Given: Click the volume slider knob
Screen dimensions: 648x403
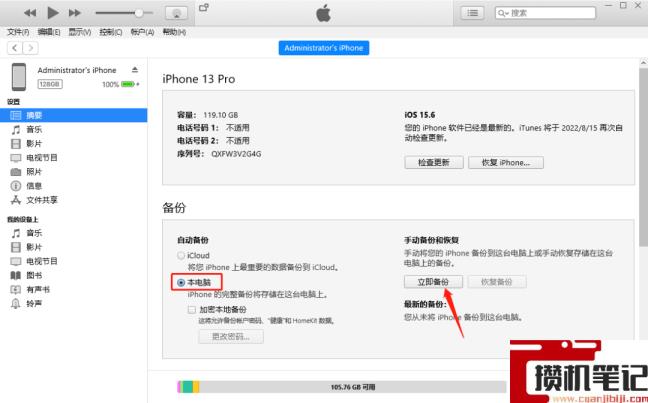Looking at the screenshot, I should point(139,13).
